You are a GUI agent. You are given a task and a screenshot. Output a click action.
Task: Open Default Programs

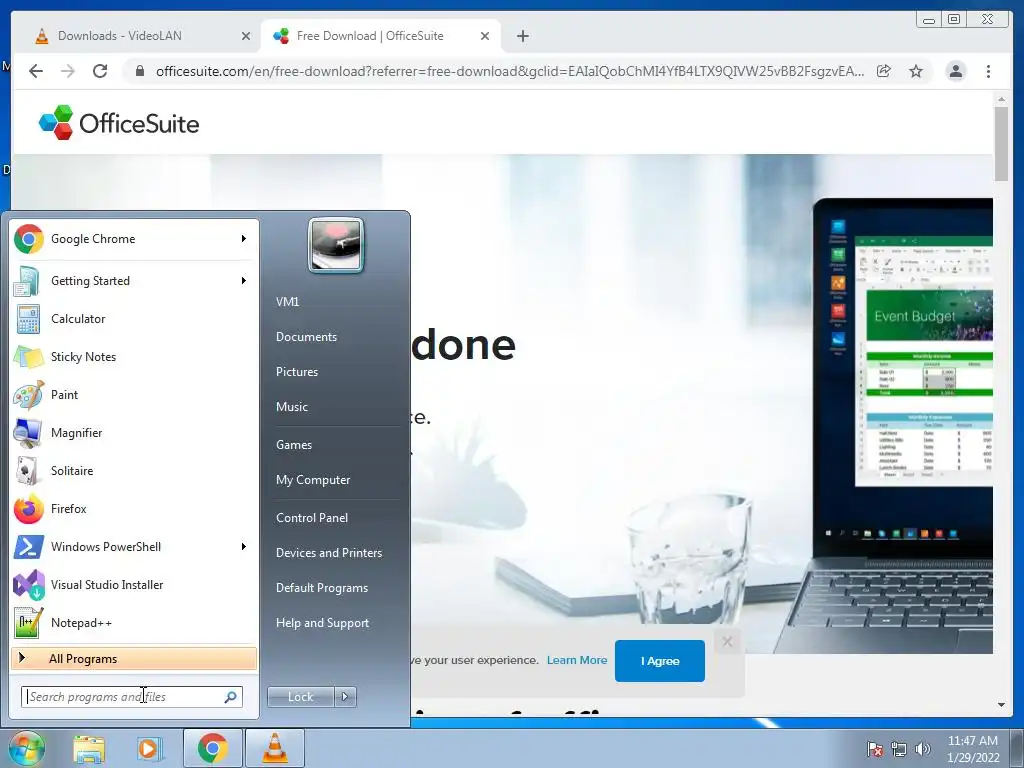pos(322,588)
